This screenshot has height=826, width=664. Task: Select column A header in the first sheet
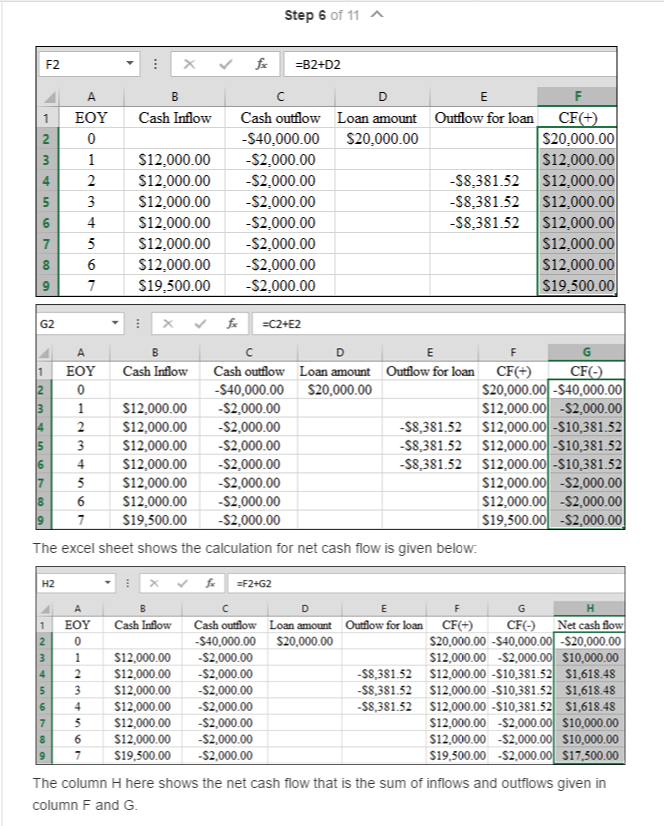[91, 96]
